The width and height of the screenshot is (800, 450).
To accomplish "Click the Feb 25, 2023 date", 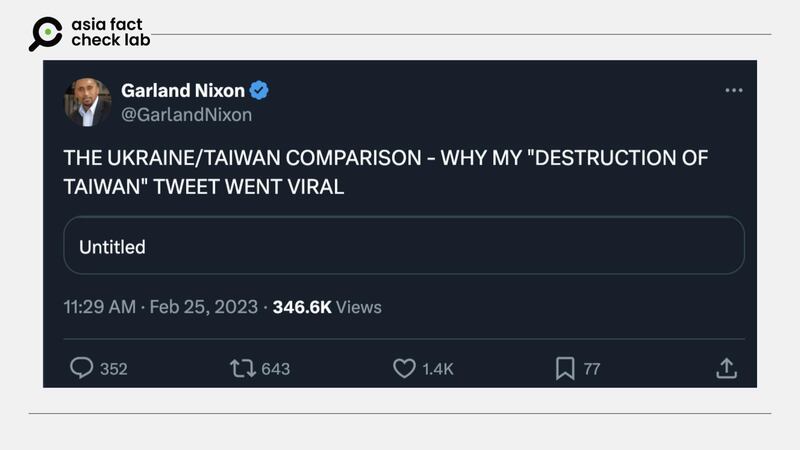I will point(203,307).
